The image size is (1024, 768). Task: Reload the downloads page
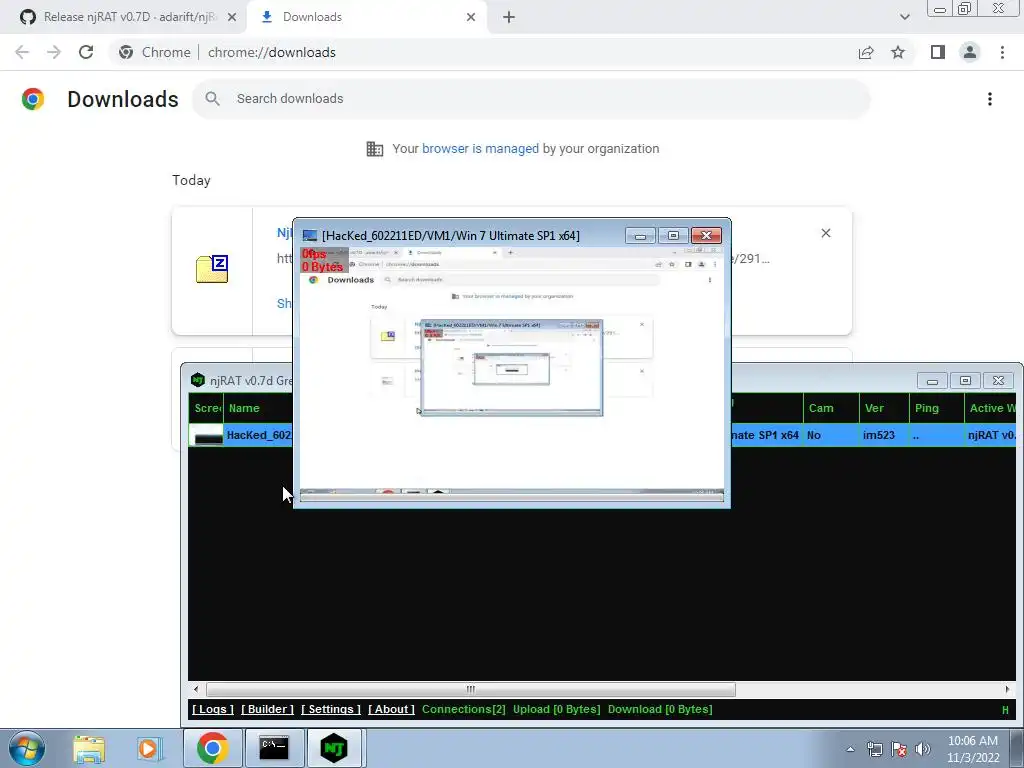pyautogui.click(x=86, y=52)
